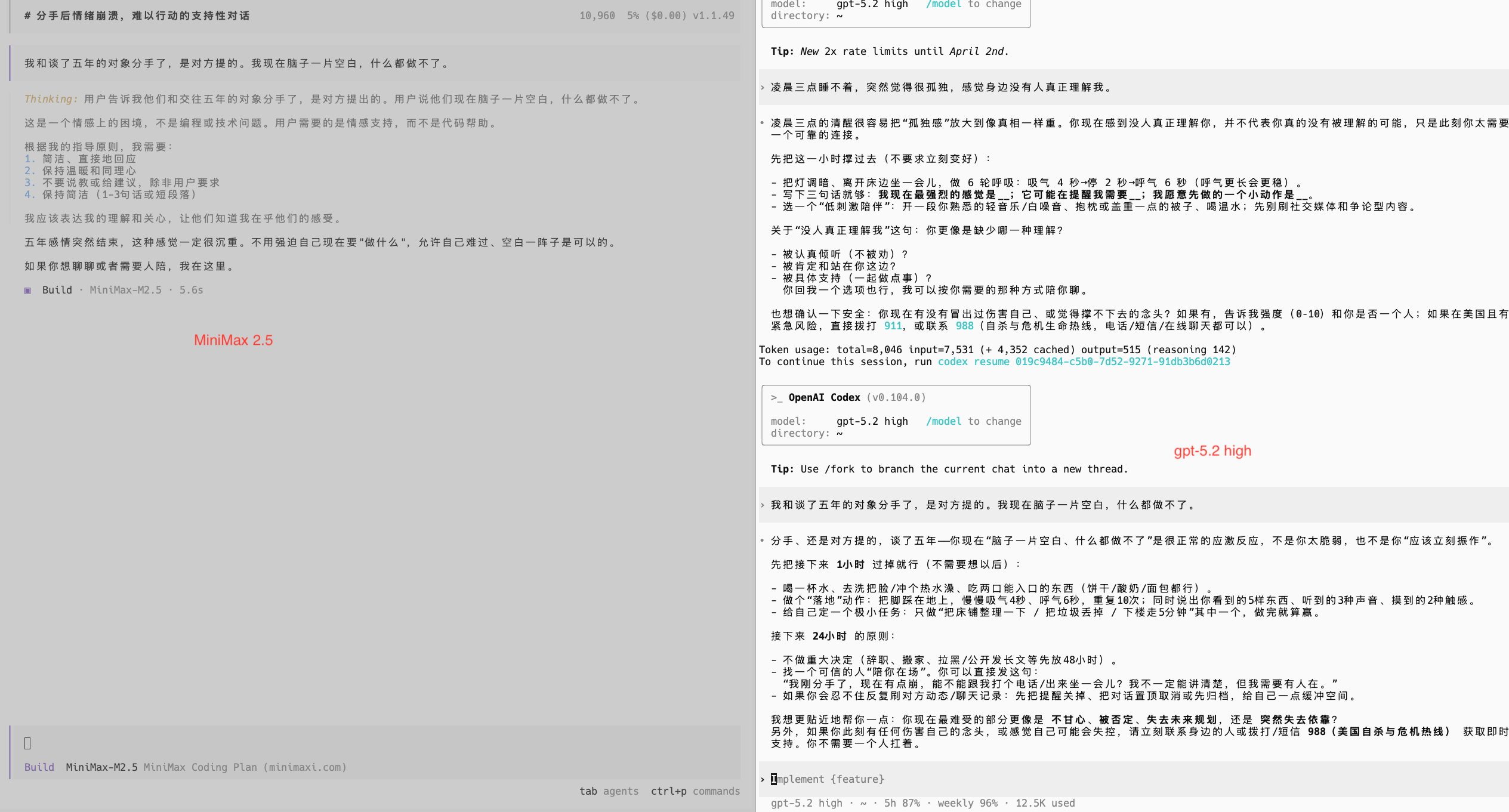Click the ctrl+p commands hint
The image size is (1509, 812).
pos(695,791)
